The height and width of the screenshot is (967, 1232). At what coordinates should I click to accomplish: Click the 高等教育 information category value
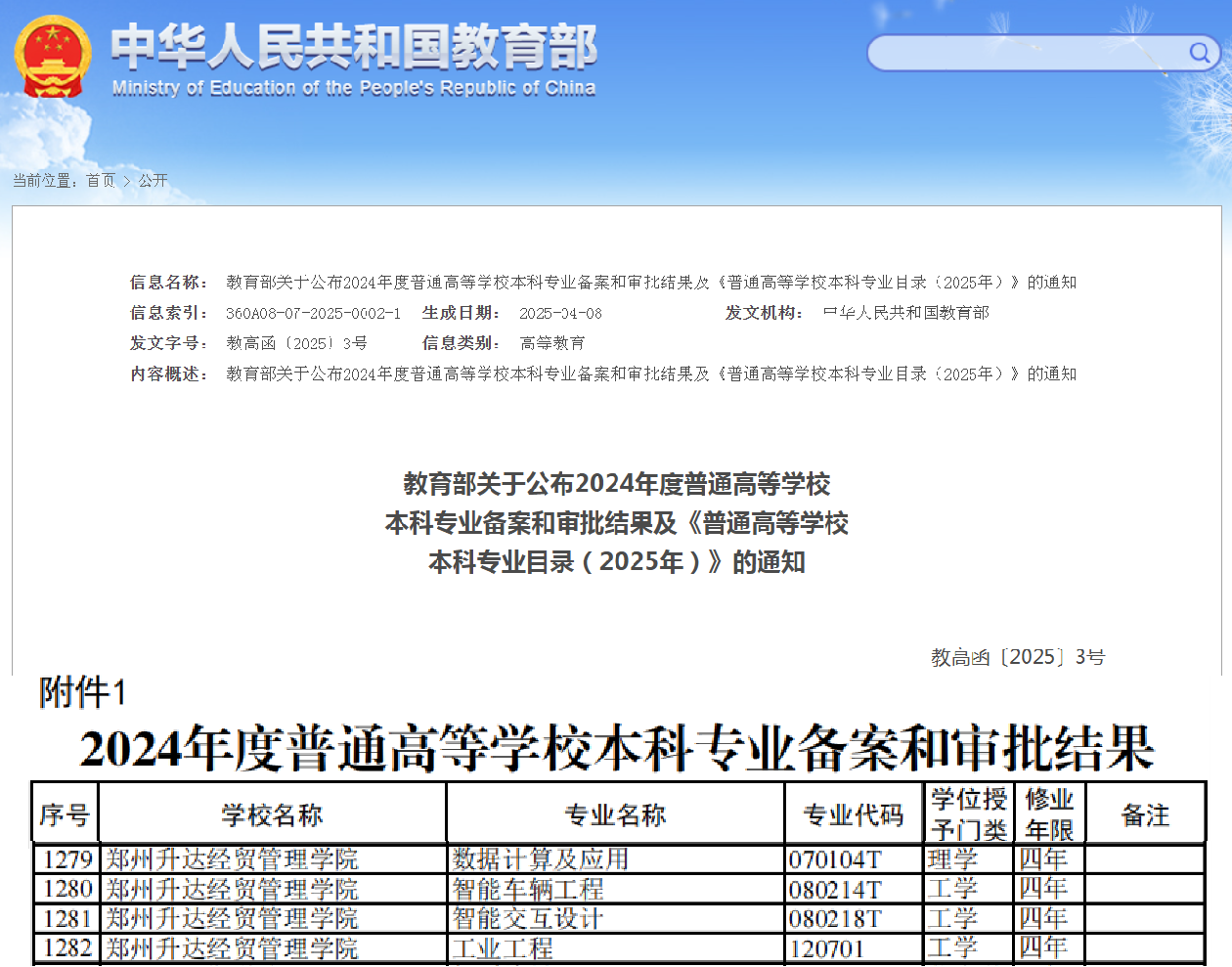(552, 343)
